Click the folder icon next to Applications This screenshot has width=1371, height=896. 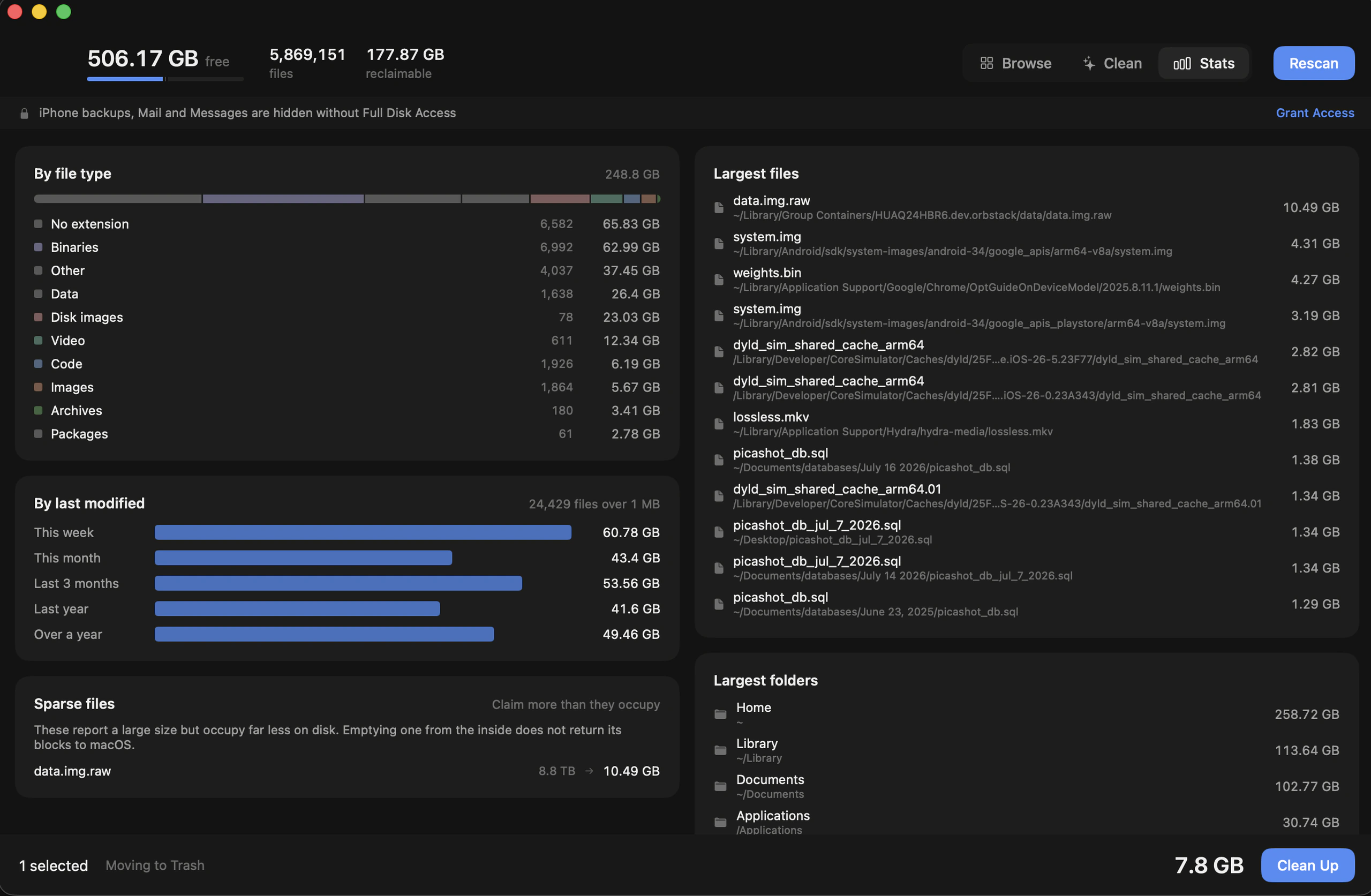tap(720, 822)
